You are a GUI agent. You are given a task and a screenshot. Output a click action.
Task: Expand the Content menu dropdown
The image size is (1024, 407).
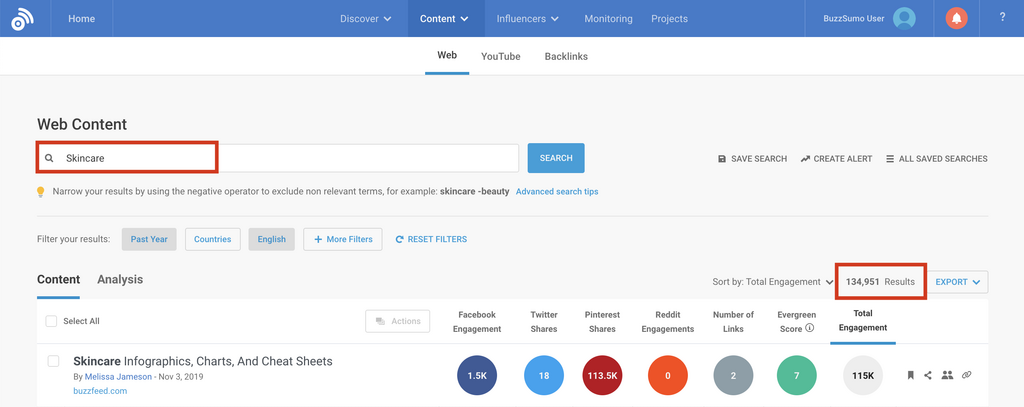[444, 18]
